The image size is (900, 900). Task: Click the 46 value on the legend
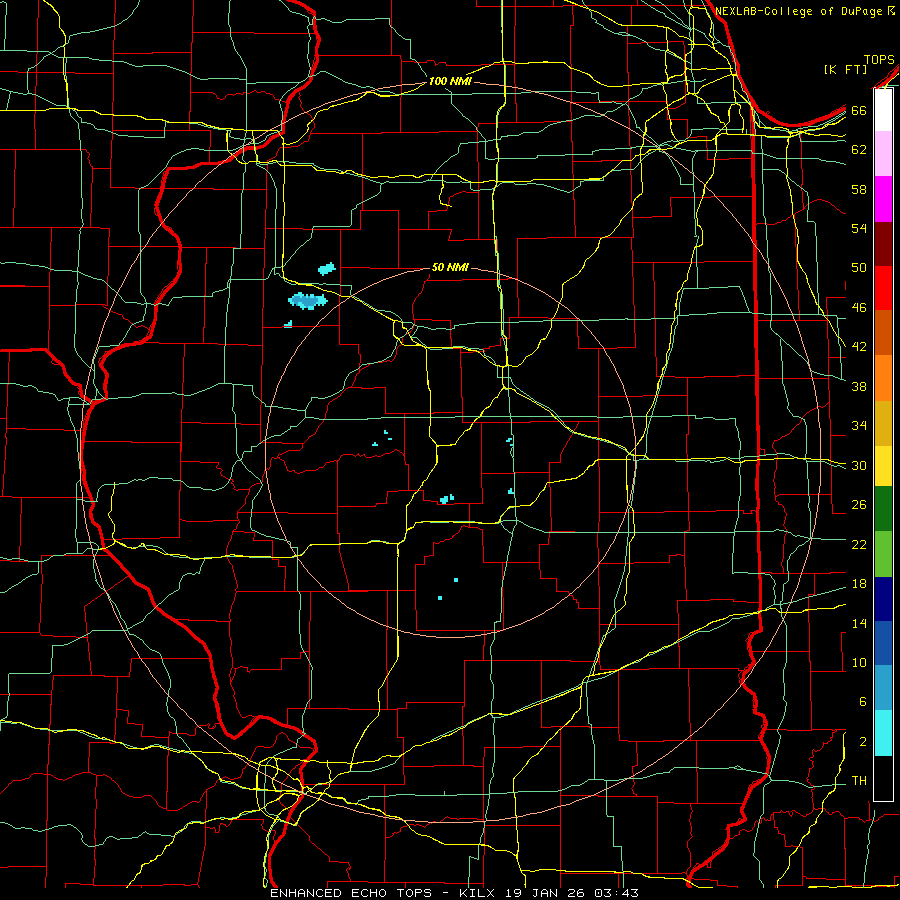coord(859,308)
